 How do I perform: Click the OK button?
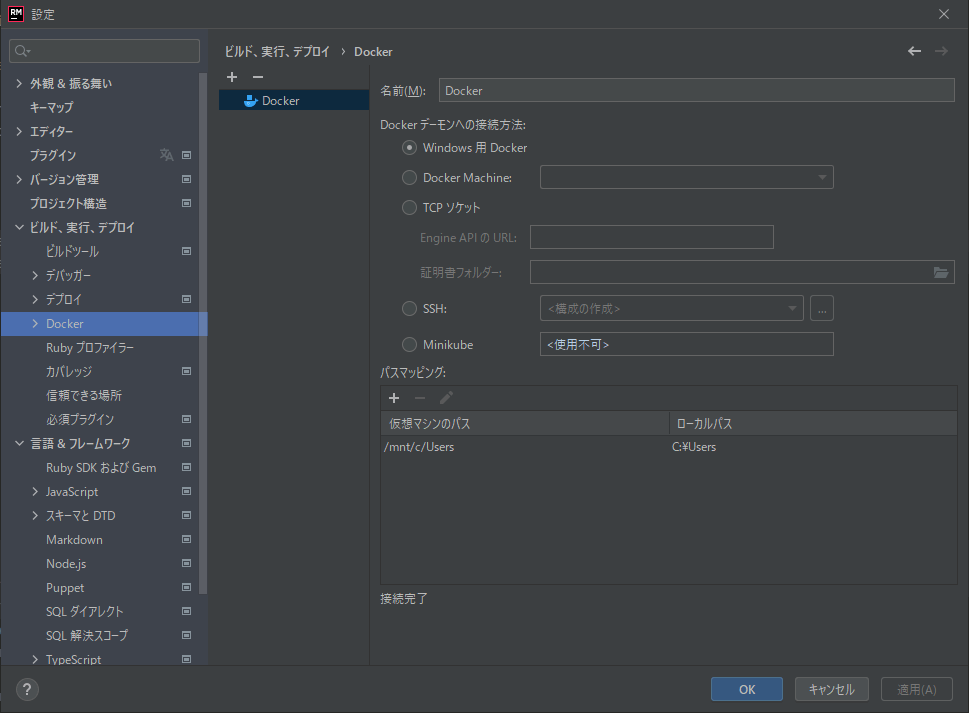[x=747, y=690]
